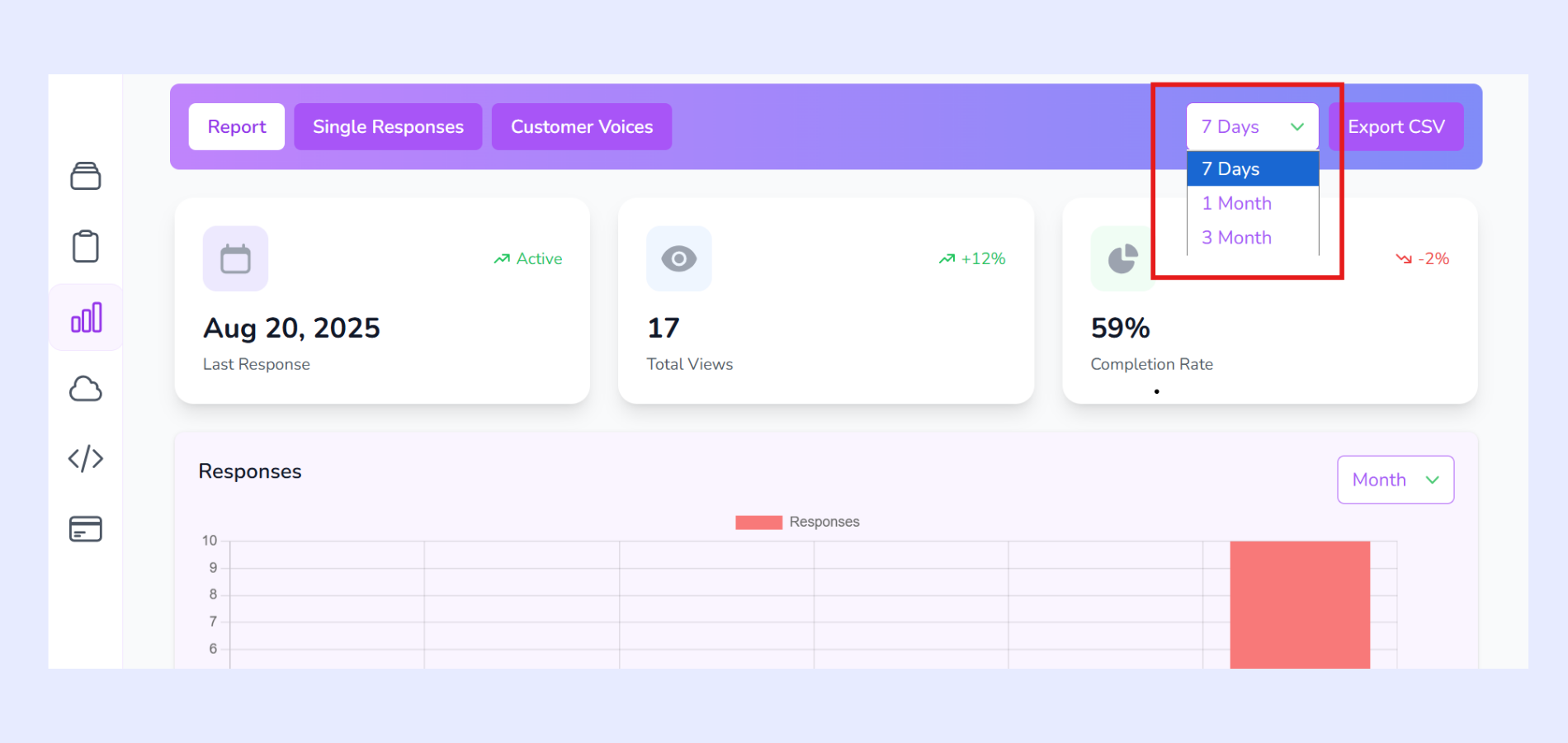The height and width of the screenshot is (743, 1568).
Task: Choose 3 Month from the open dropdown list
Action: click(1235, 238)
